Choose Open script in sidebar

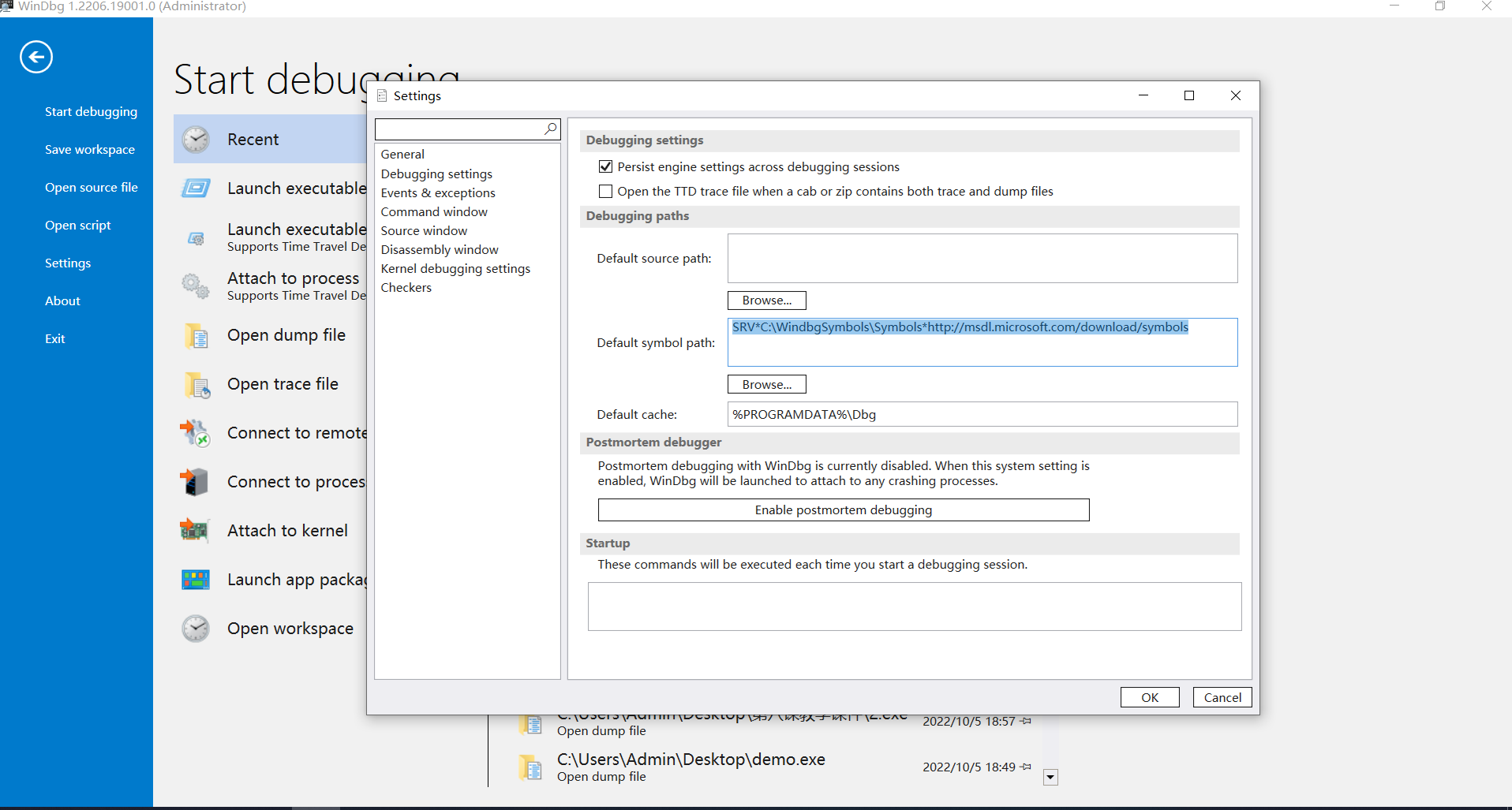(x=78, y=226)
